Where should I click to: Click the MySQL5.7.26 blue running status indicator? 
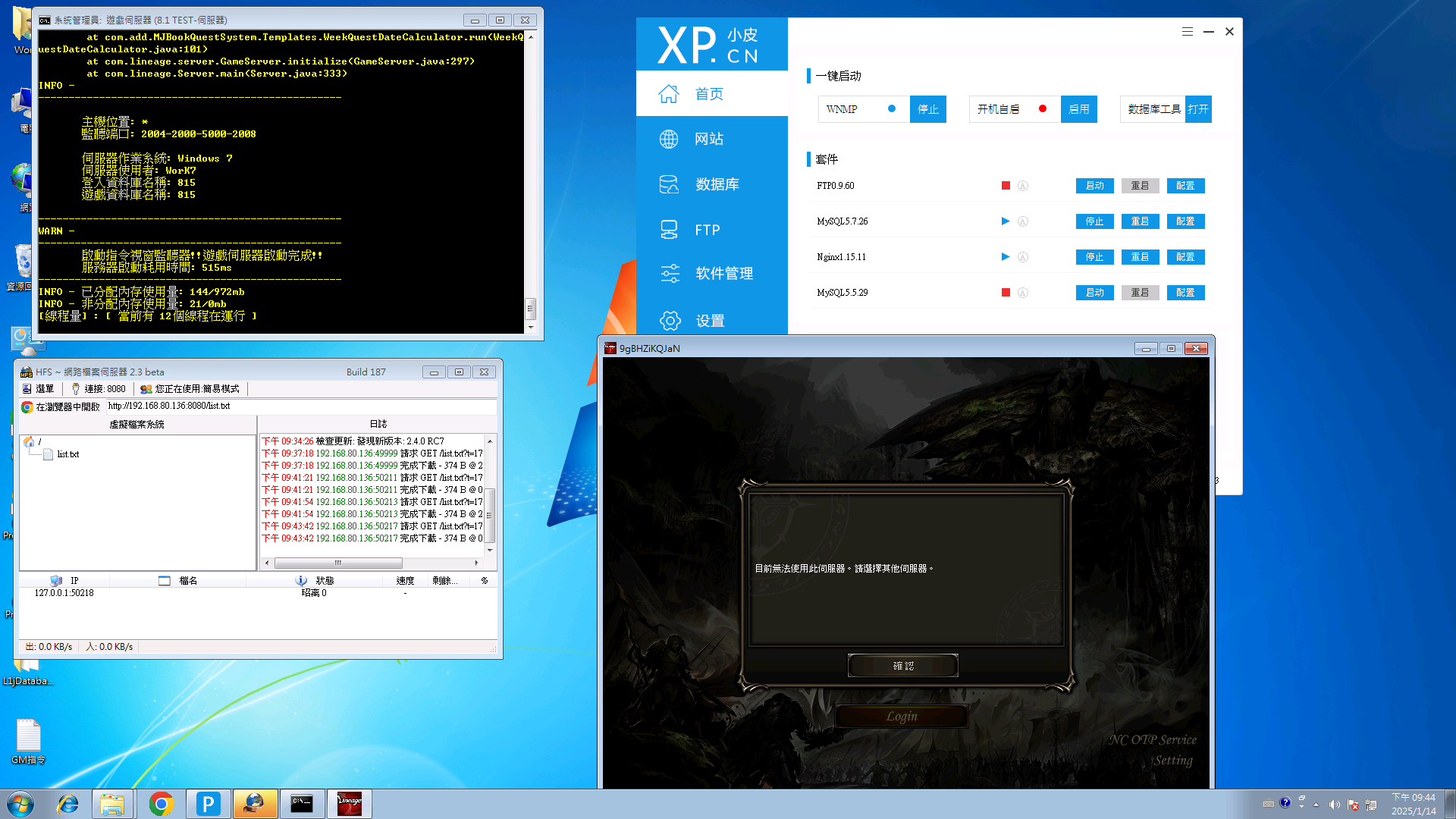[x=1006, y=221]
